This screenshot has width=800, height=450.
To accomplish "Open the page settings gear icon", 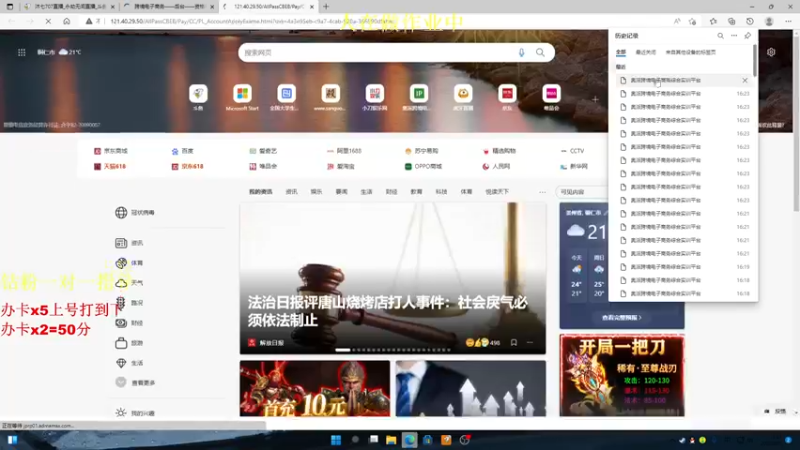I will (771, 52).
